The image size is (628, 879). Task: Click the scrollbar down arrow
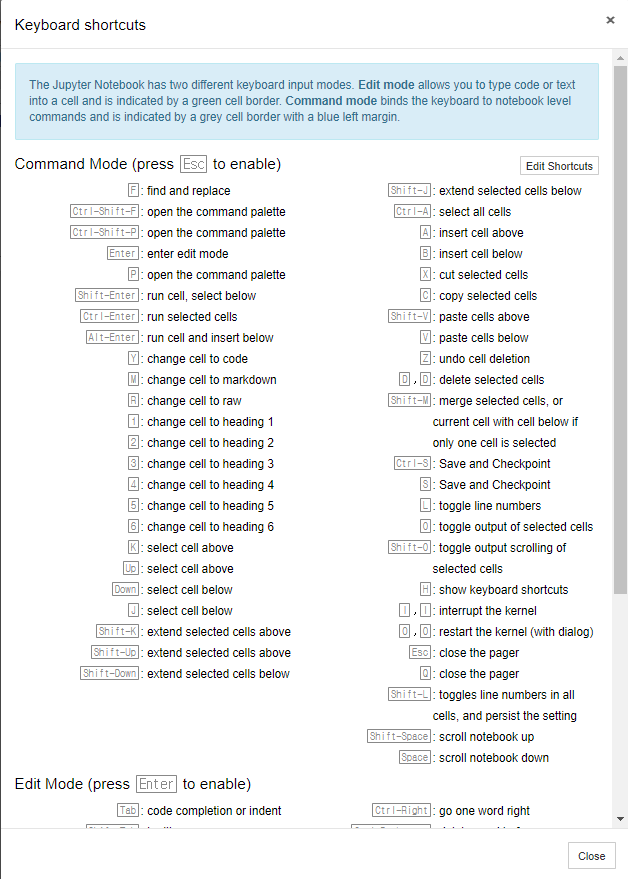(x=620, y=818)
